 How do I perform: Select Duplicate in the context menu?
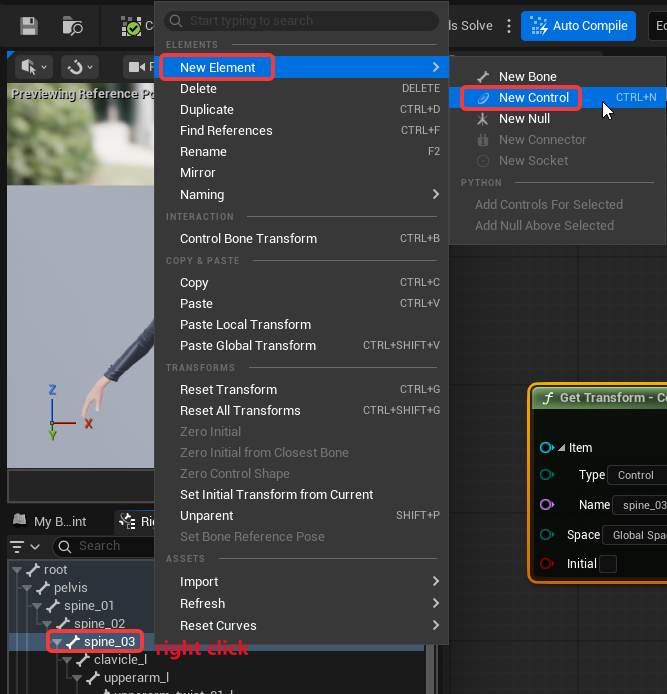pyautogui.click(x=301, y=109)
